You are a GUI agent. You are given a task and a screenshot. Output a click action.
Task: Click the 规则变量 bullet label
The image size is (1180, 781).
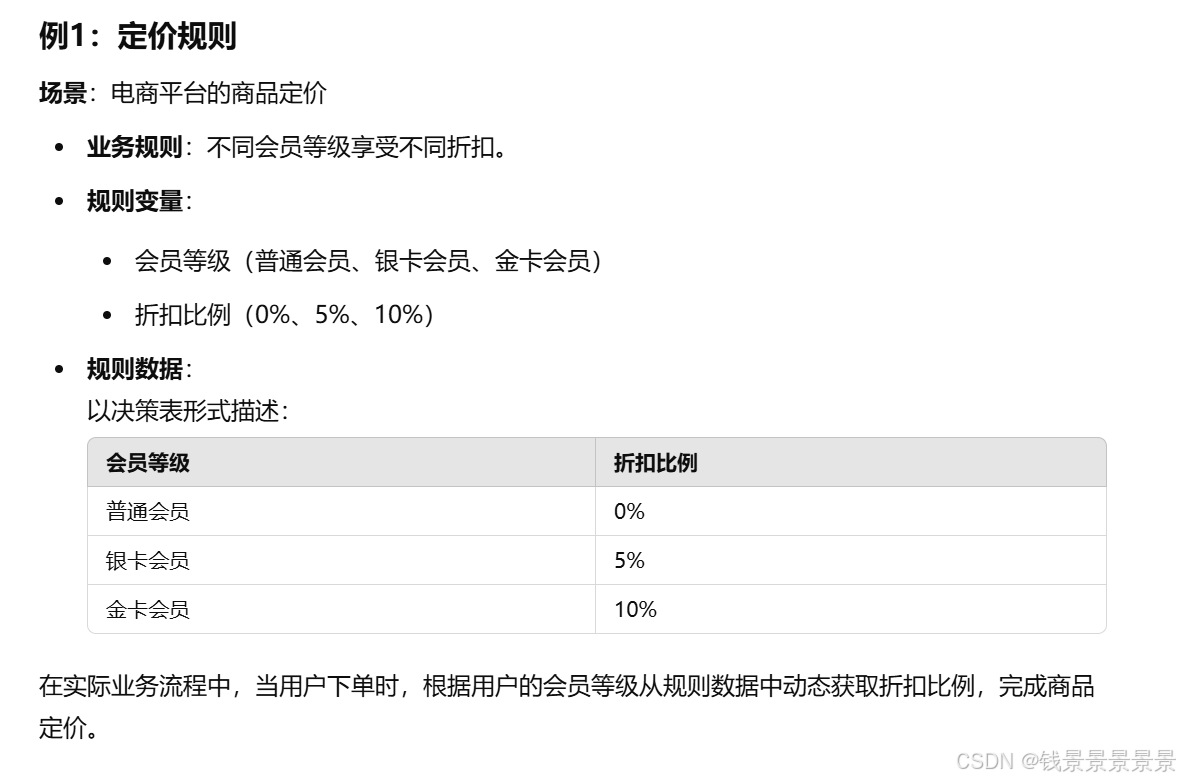[x=139, y=202]
